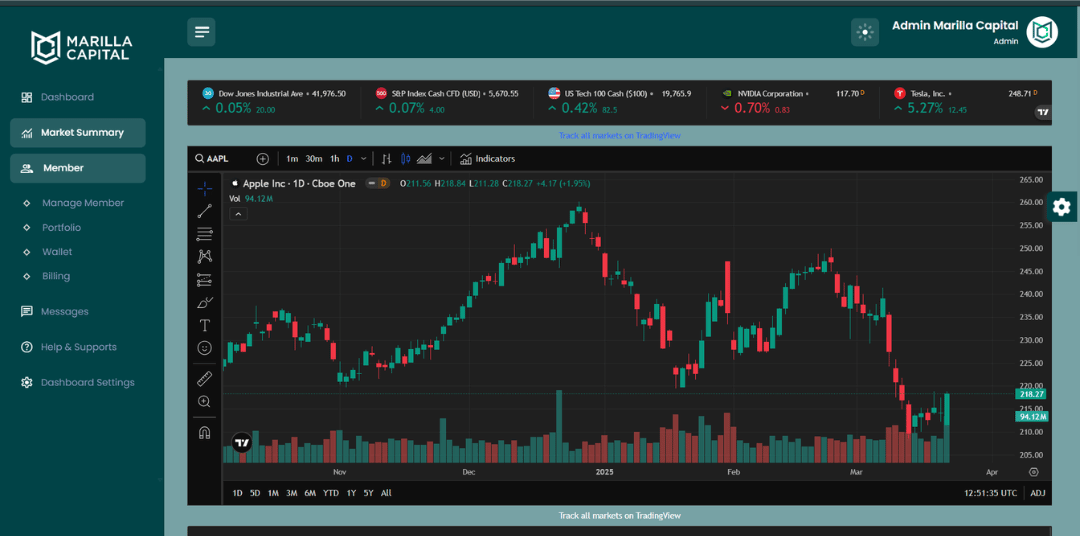
Task: Click top Track all markets on TradingView link
Action: 619,136
